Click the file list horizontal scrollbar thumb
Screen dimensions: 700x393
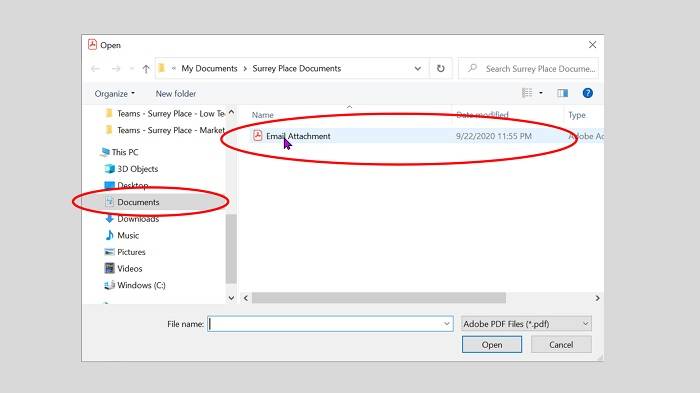379,298
